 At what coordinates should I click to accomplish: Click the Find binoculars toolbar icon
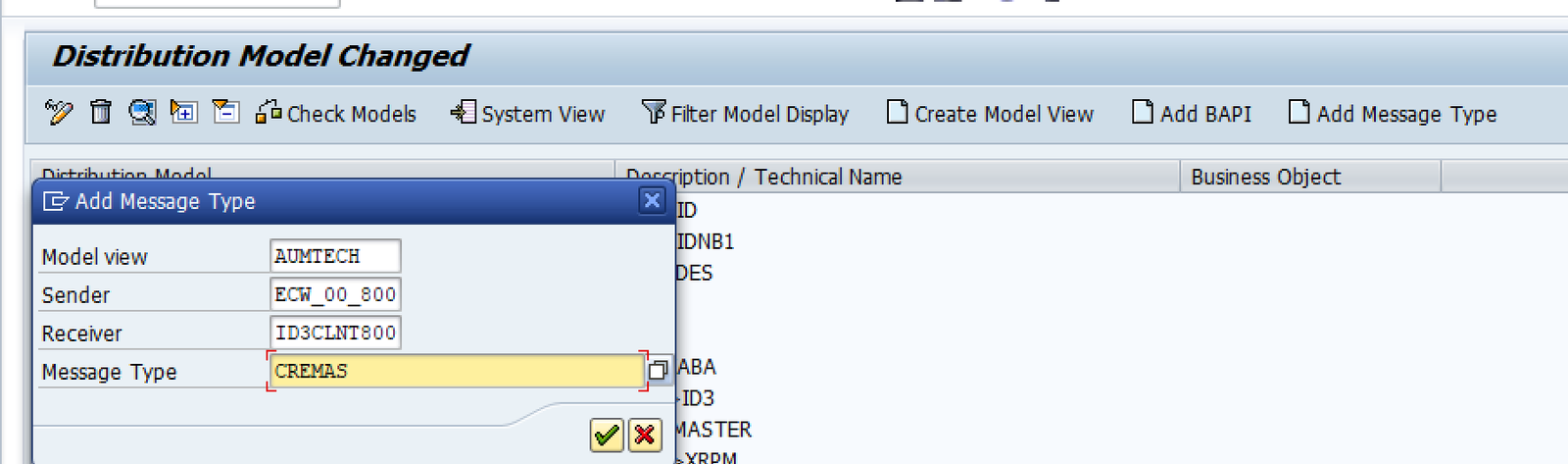pyautogui.click(x=142, y=113)
